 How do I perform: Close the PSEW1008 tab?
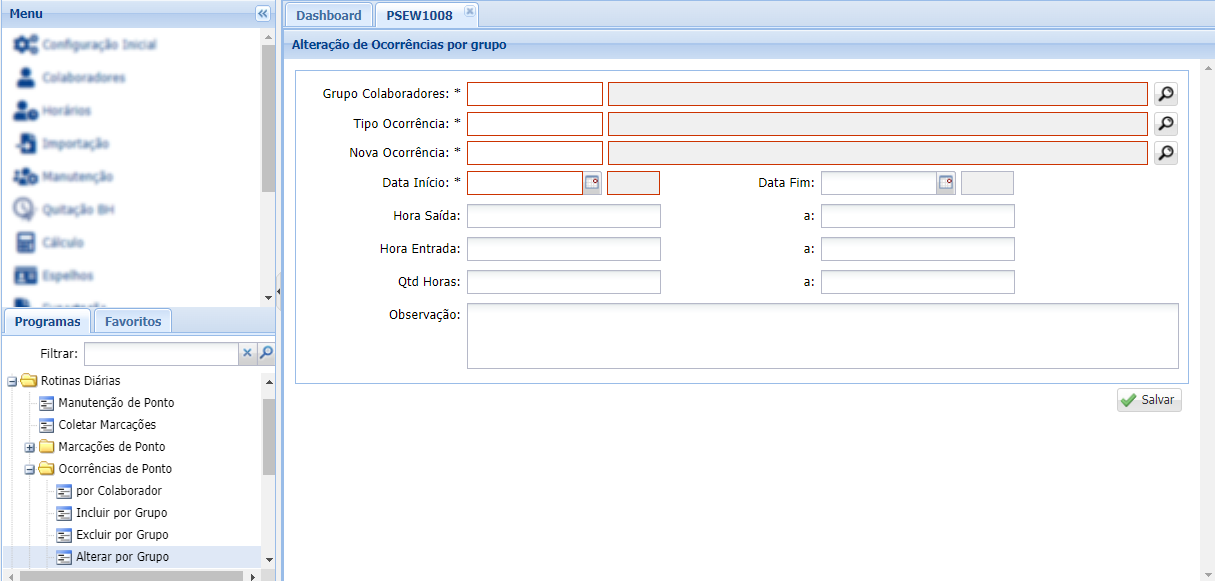(470, 11)
